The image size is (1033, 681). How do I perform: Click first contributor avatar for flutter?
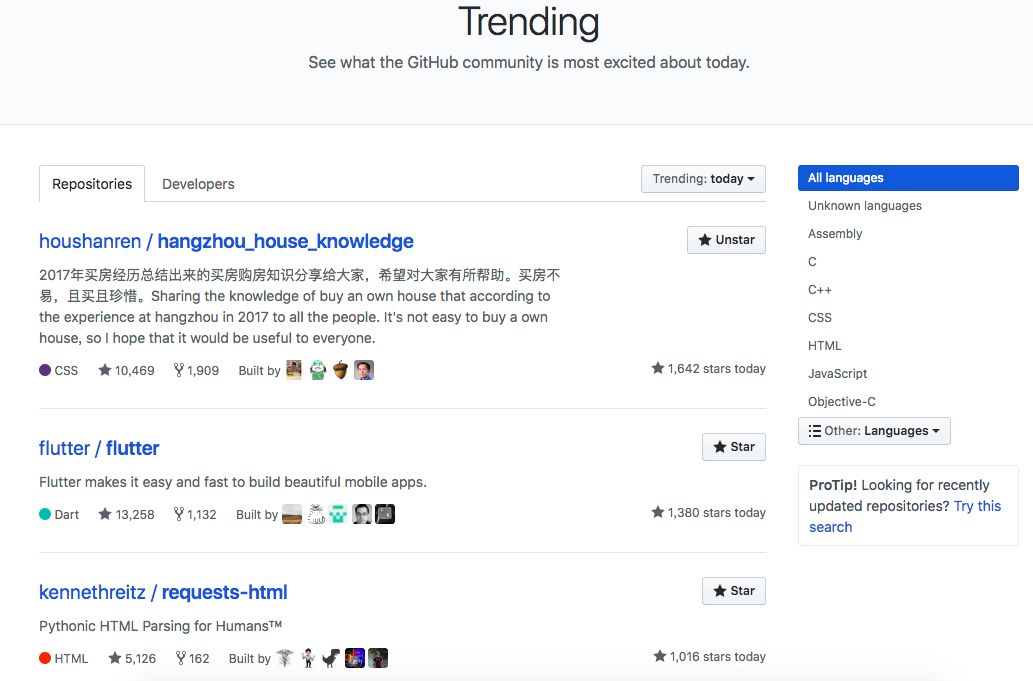click(x=292, y=514)
